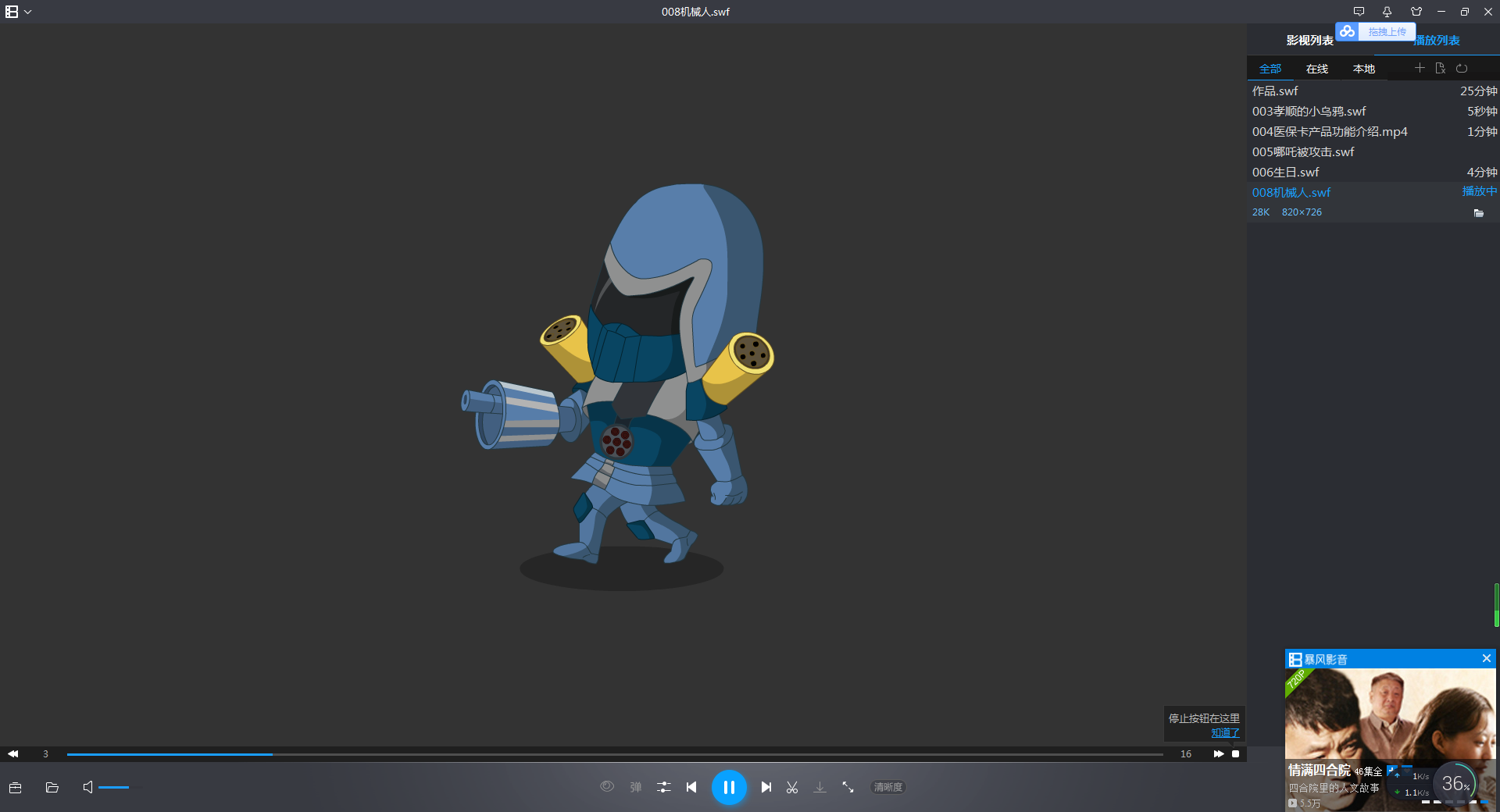Stop playback with the square stop button
The image size is (1500, 812).
tap(1236, 753)
